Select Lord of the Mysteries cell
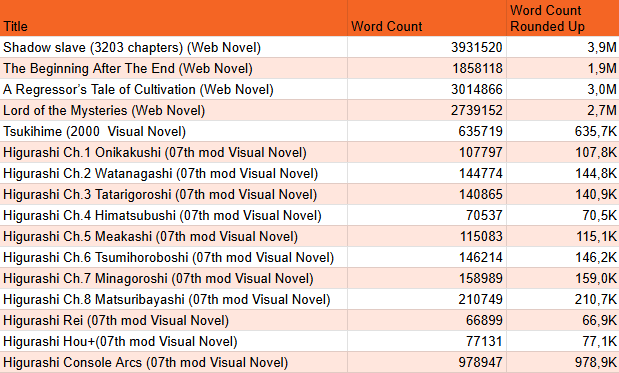 pos(174,110)
